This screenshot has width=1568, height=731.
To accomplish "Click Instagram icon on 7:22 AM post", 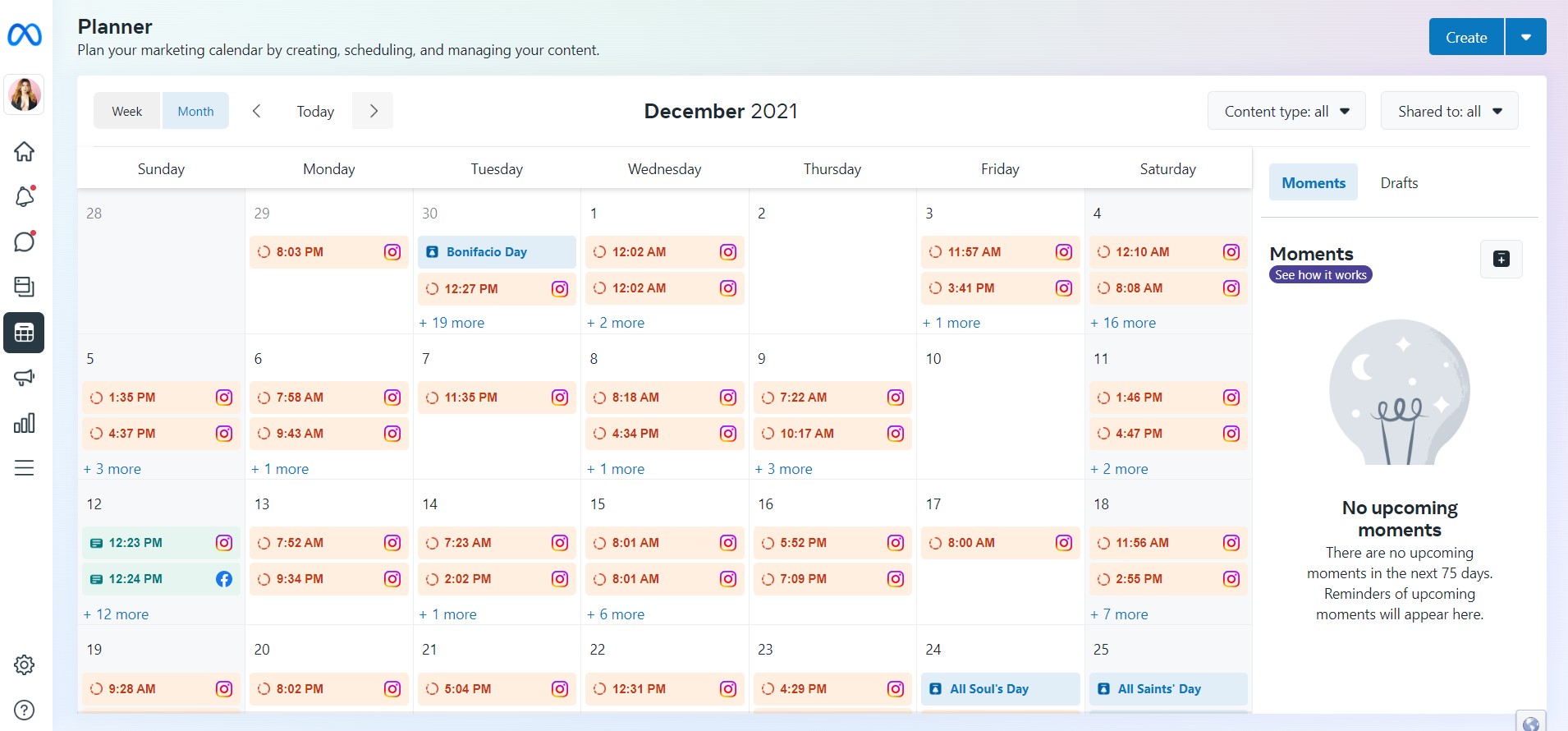I will pyautogui.click(x=896, y=398).
